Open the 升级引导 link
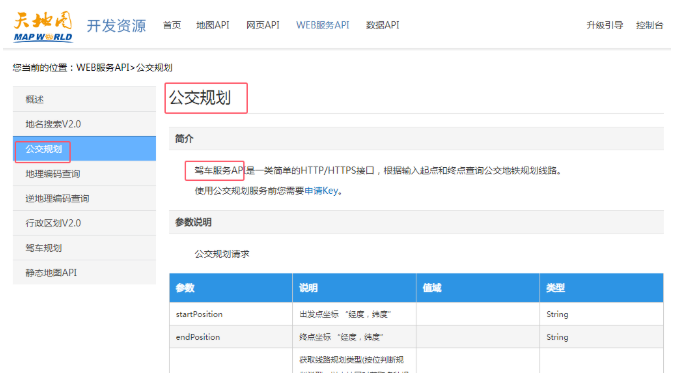This screenshot has width=675, height=380. click(x=605, y=25)
